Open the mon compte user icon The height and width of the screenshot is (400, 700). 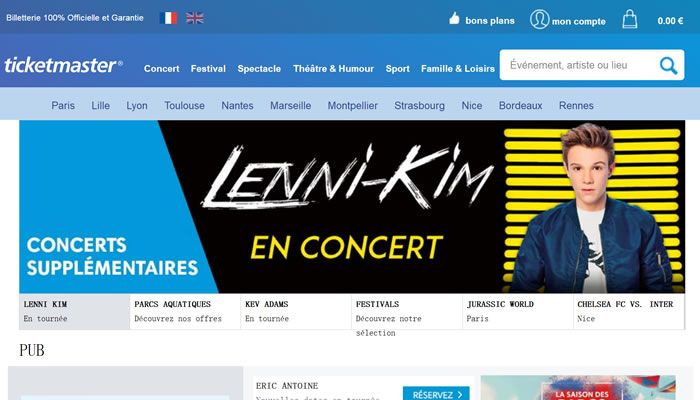[x=539, y=20]
